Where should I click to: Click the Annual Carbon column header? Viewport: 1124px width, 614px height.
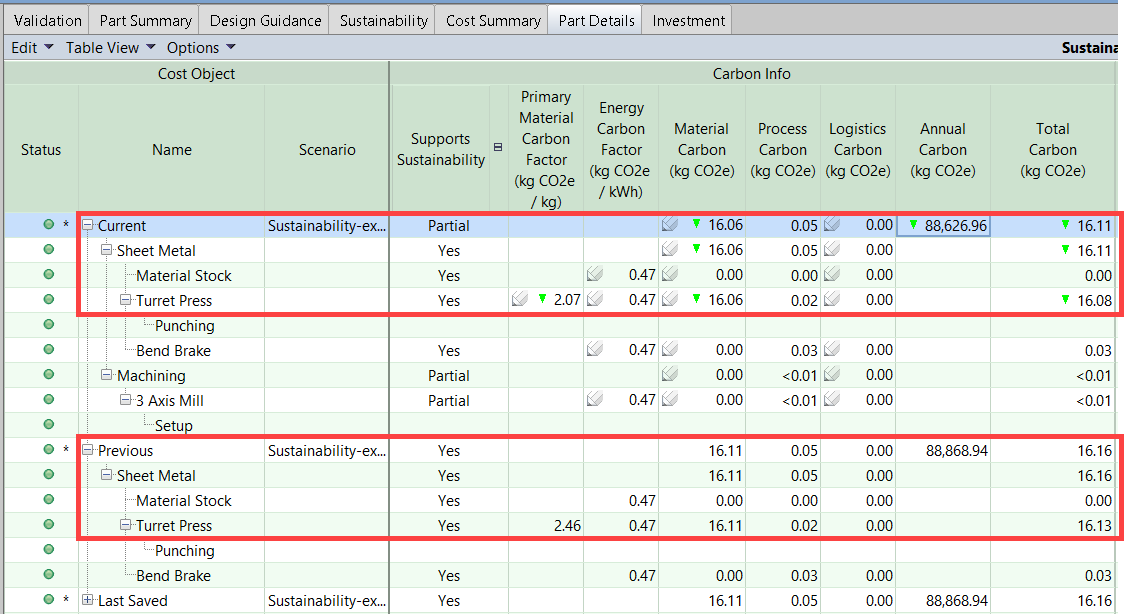point(943,149)
